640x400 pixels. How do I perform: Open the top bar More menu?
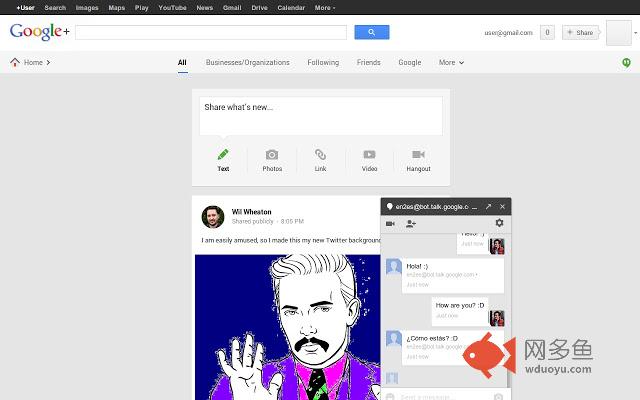324,8
